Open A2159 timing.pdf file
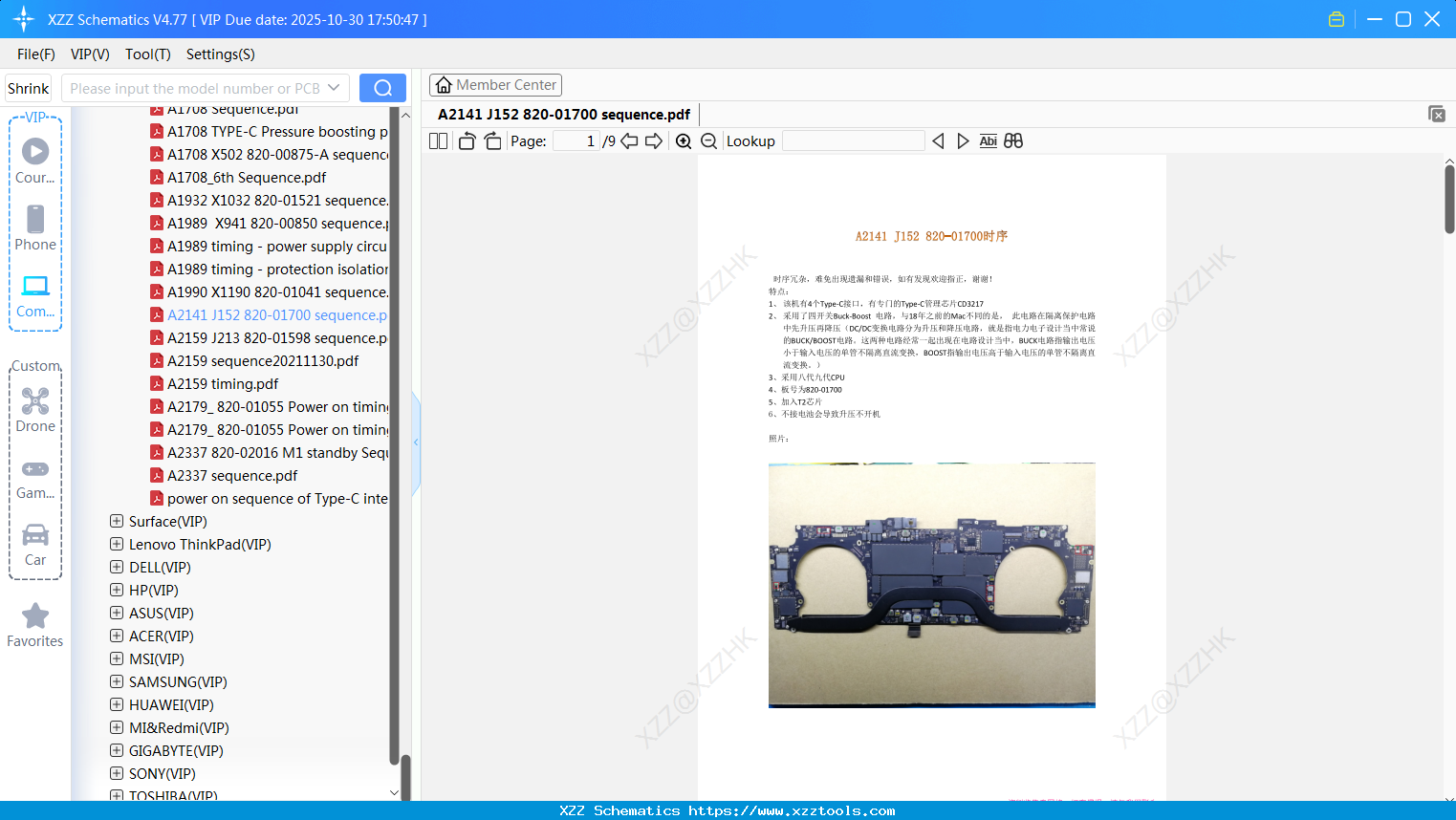 (x=223, y=383)
